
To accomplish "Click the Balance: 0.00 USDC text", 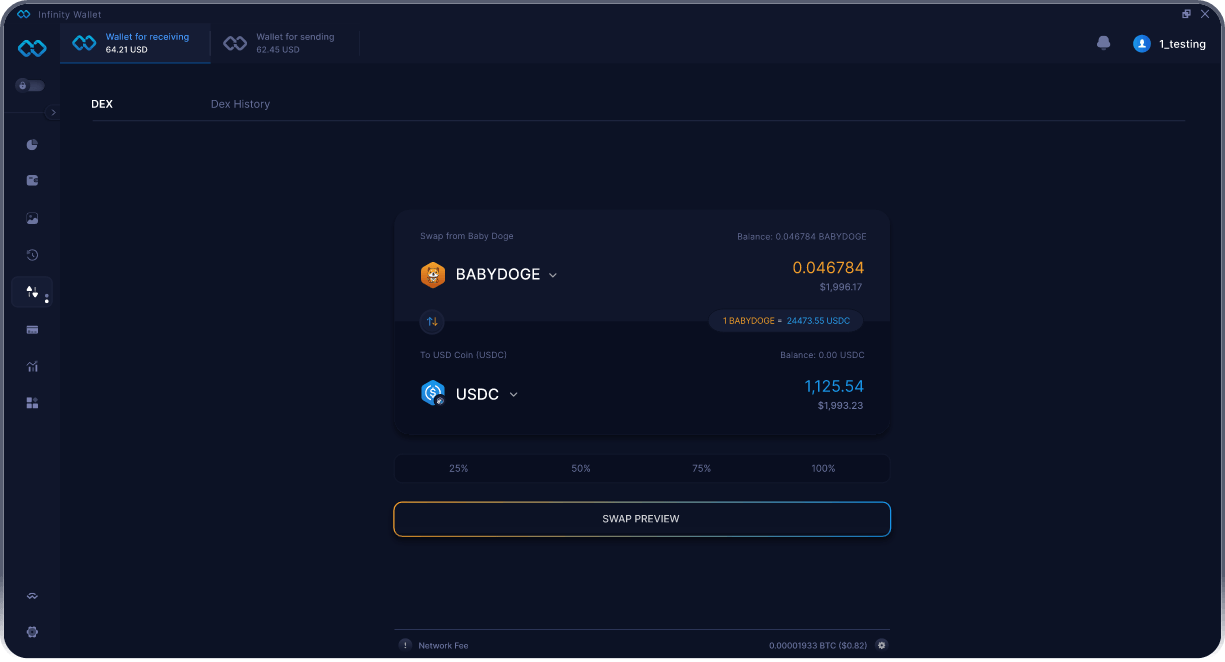I will click(822, 355).
